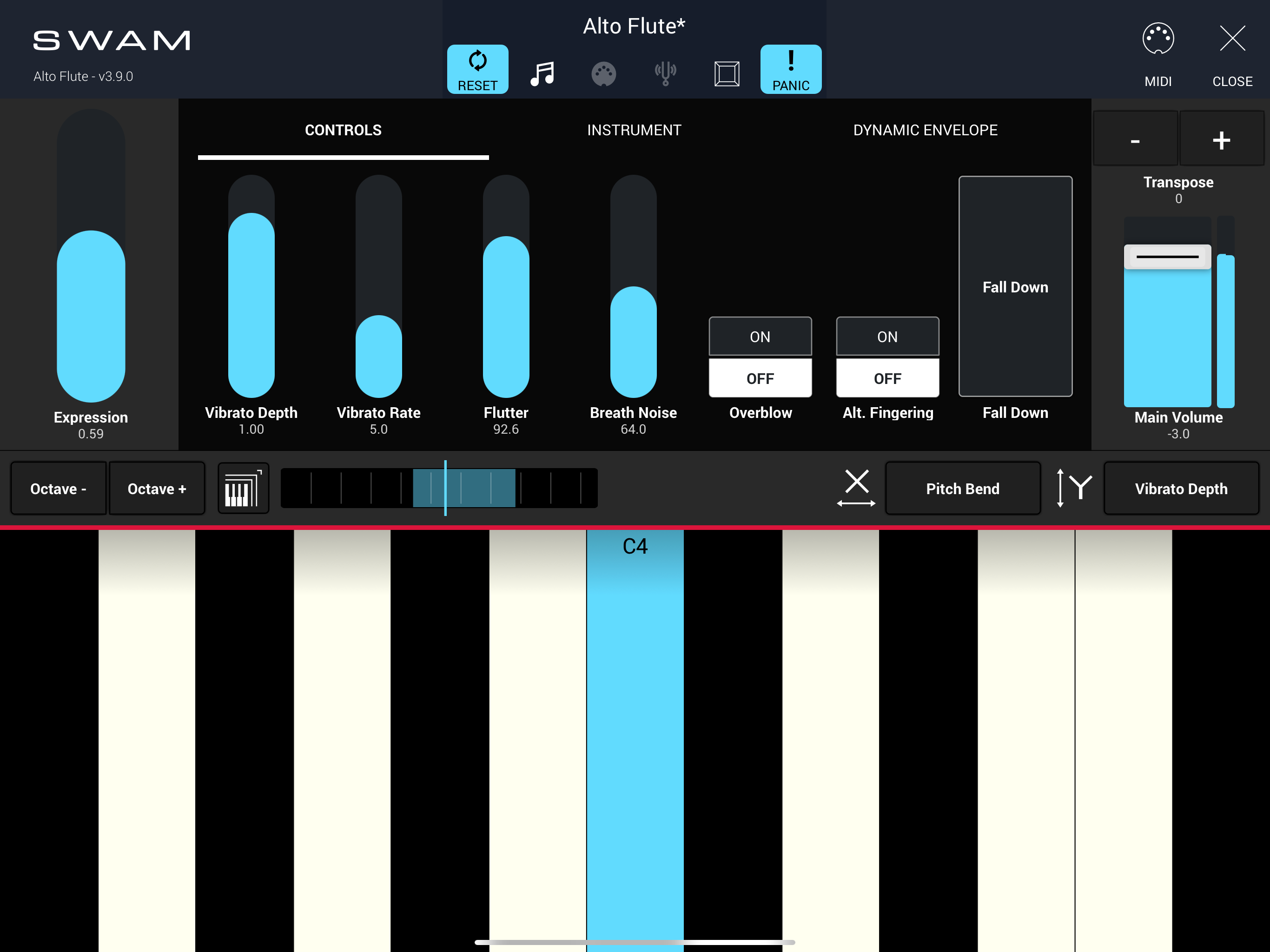Click the Alto Flute* preset name
The width and height of the screenshot is (1270, 952).
tap(635, 26)
